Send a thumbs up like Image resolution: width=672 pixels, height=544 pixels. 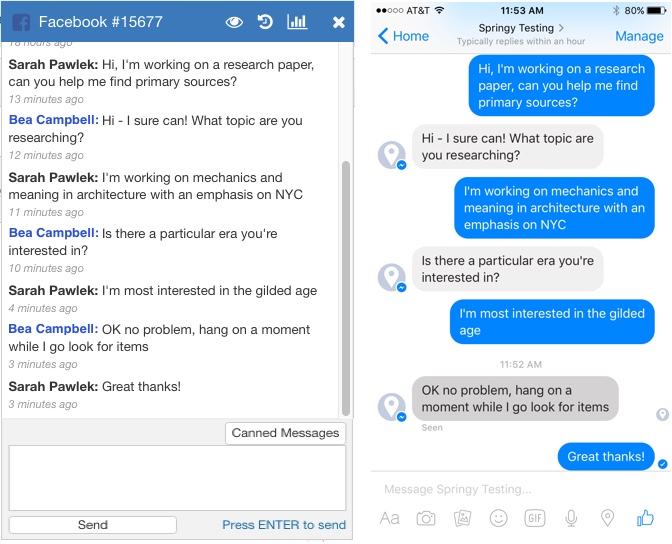point(645,517)
